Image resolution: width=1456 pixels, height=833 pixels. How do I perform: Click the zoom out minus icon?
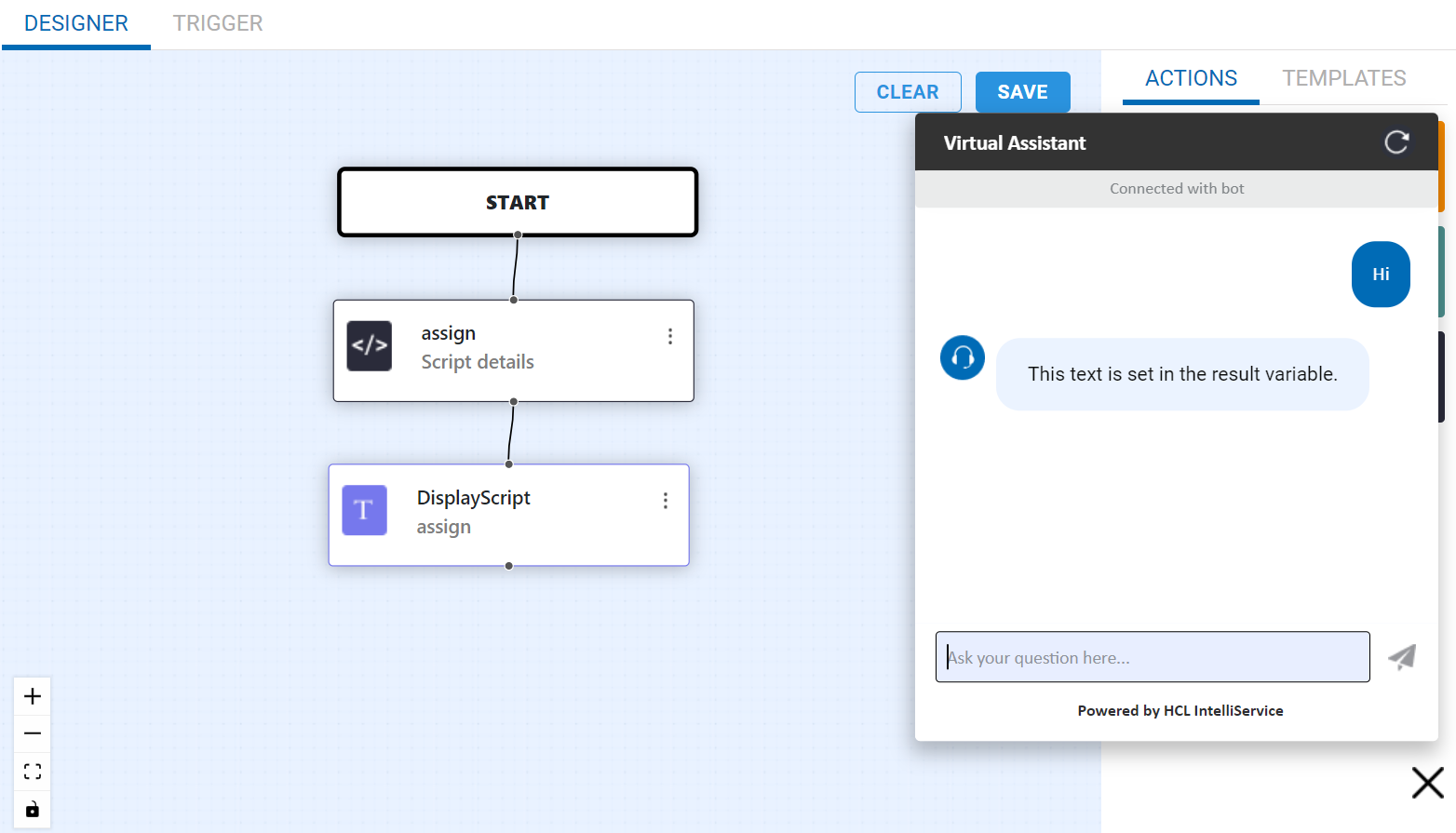click(33, 733)
